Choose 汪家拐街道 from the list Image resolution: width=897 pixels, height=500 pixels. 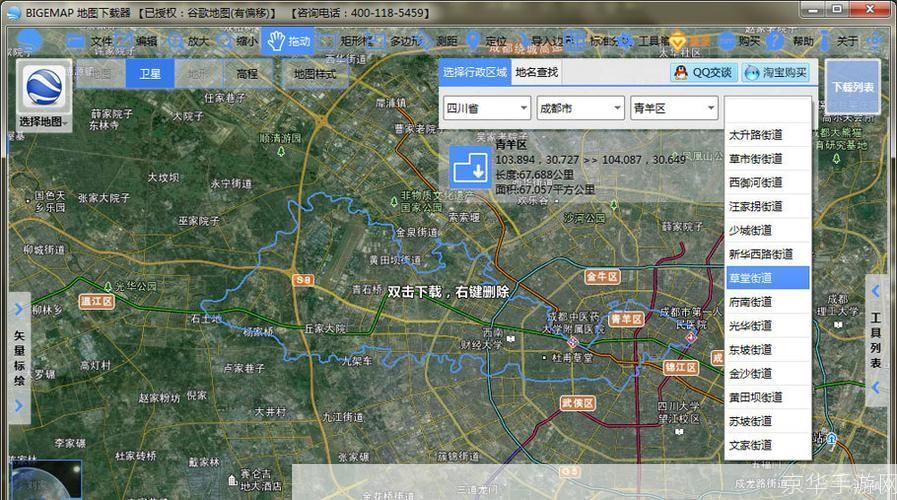coord(767,207)
